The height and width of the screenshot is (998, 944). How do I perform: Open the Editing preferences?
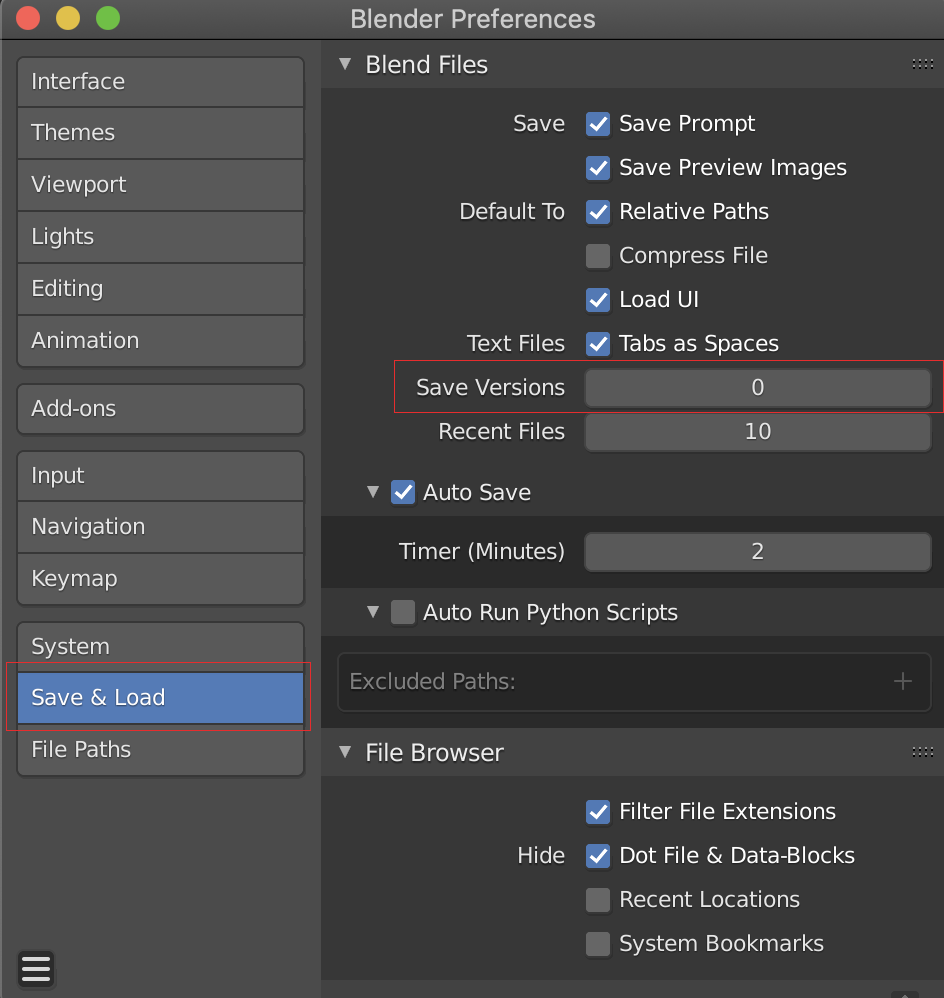(x=160, y=289)
